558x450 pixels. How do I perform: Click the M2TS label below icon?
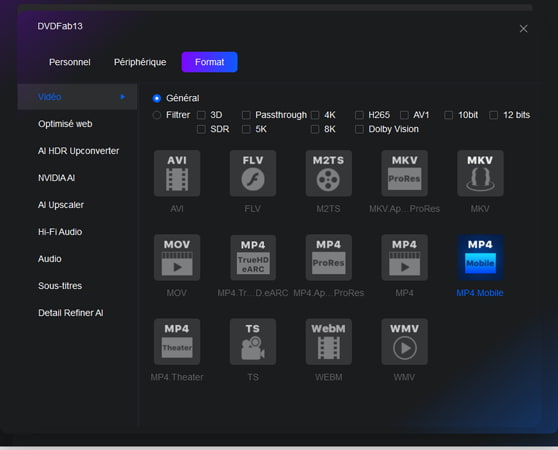click(x=328, y=209)
